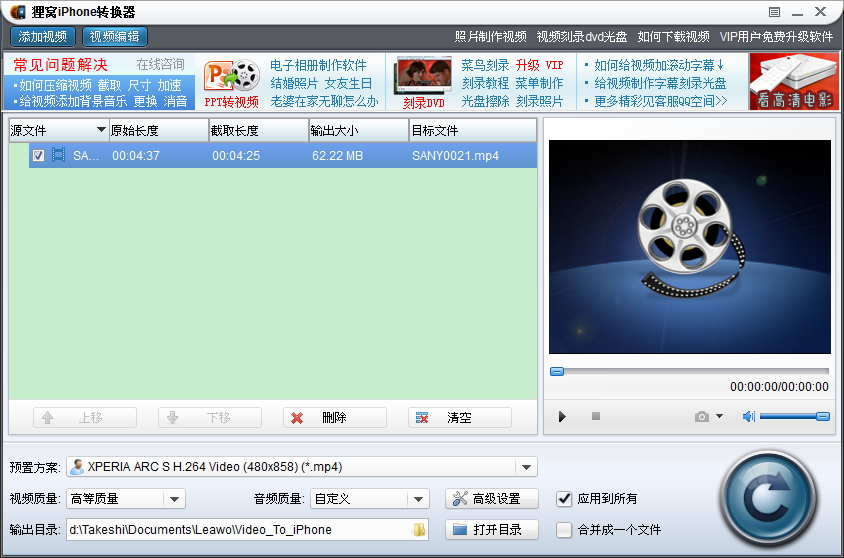Open the 预置方案 profile dropdown
Image resolution: width=844 pixels, height=558 pixels.
(526, 467)
